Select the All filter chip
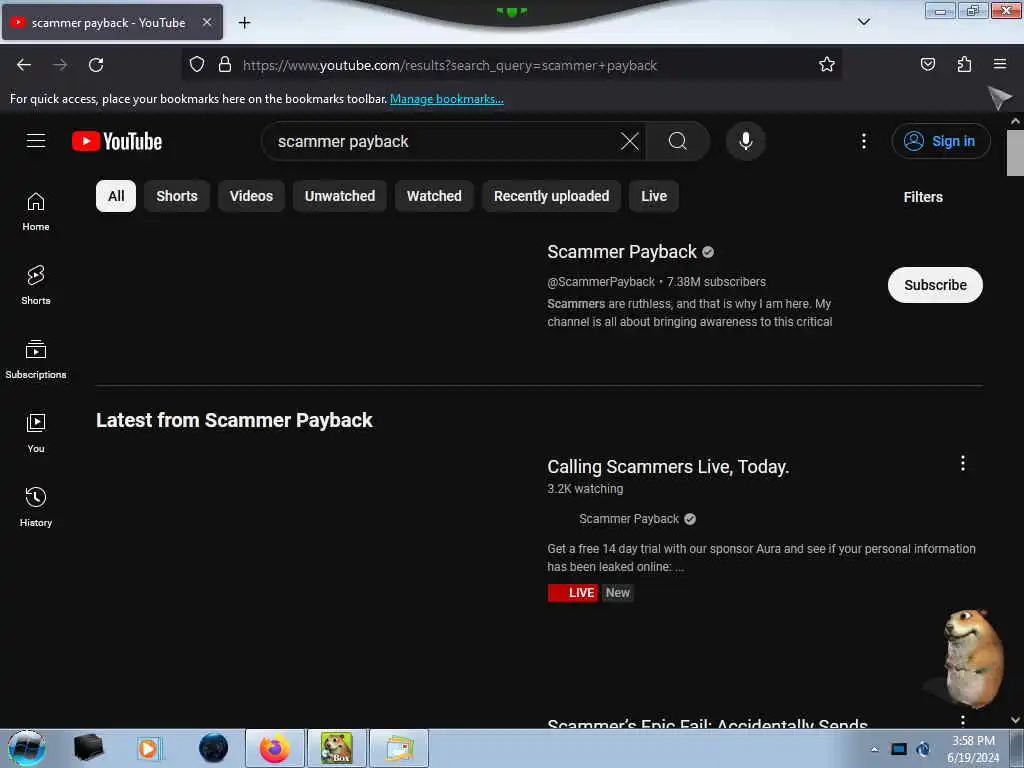Image resolution: width=1024 pixels, height=768 pixels. pyautogui.click(x=116, y=196)
